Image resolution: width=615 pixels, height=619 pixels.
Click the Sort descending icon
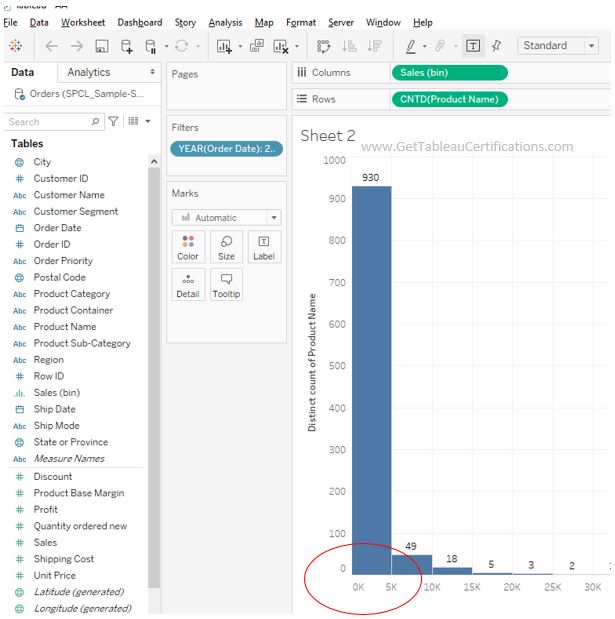[375, 46]
